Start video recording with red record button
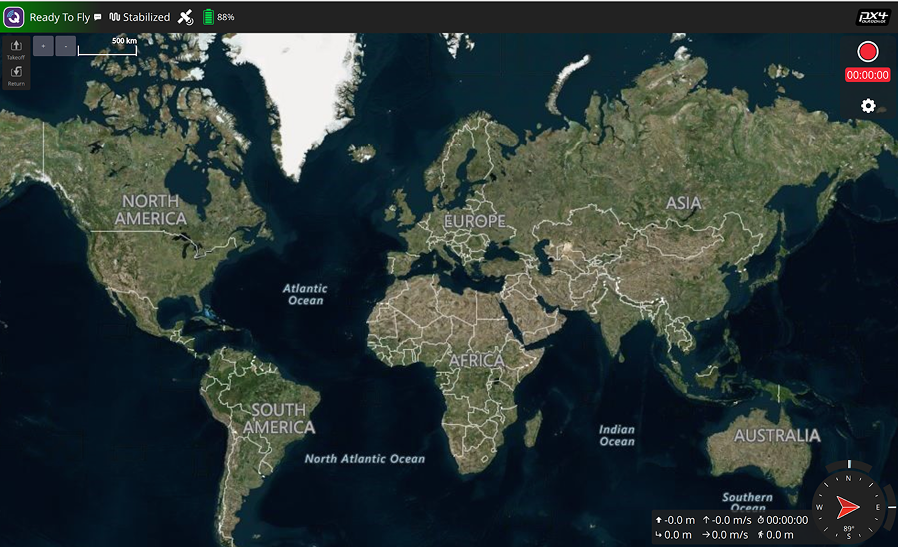This screenshot has width=898, height=547. (x=867, y=52)
